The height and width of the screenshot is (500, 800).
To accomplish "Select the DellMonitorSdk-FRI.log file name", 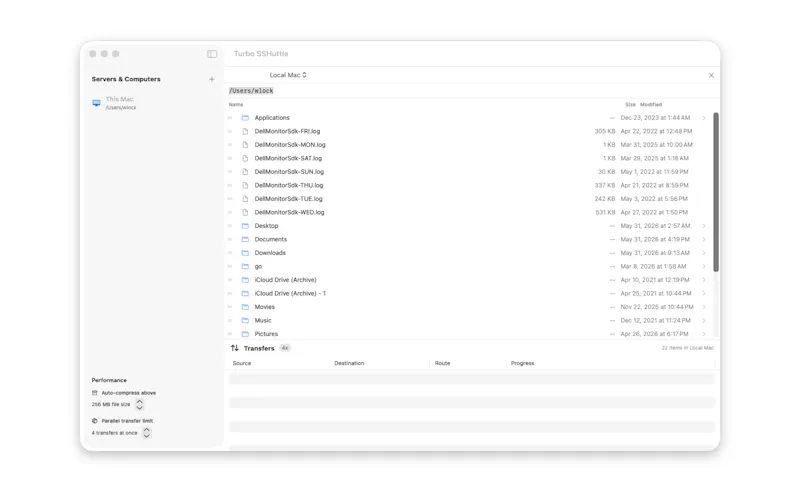I will coord(287,131).
